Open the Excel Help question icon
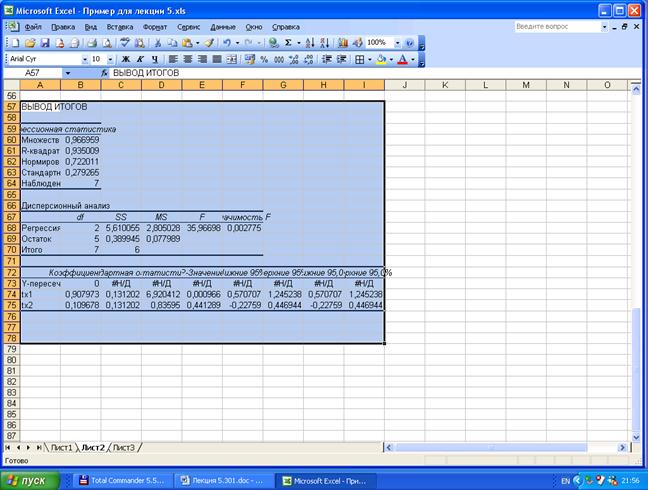The width and height of the screenshot is (648, 490). click(x=410, y=43)
